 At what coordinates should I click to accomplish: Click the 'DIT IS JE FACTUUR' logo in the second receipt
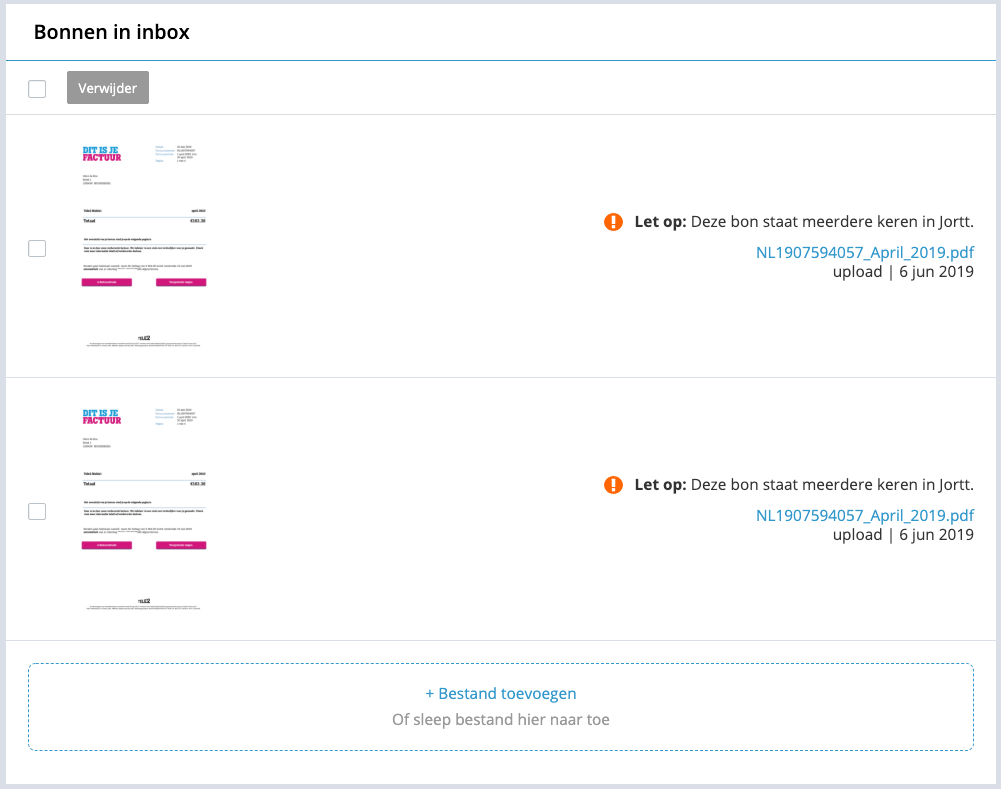102,417
